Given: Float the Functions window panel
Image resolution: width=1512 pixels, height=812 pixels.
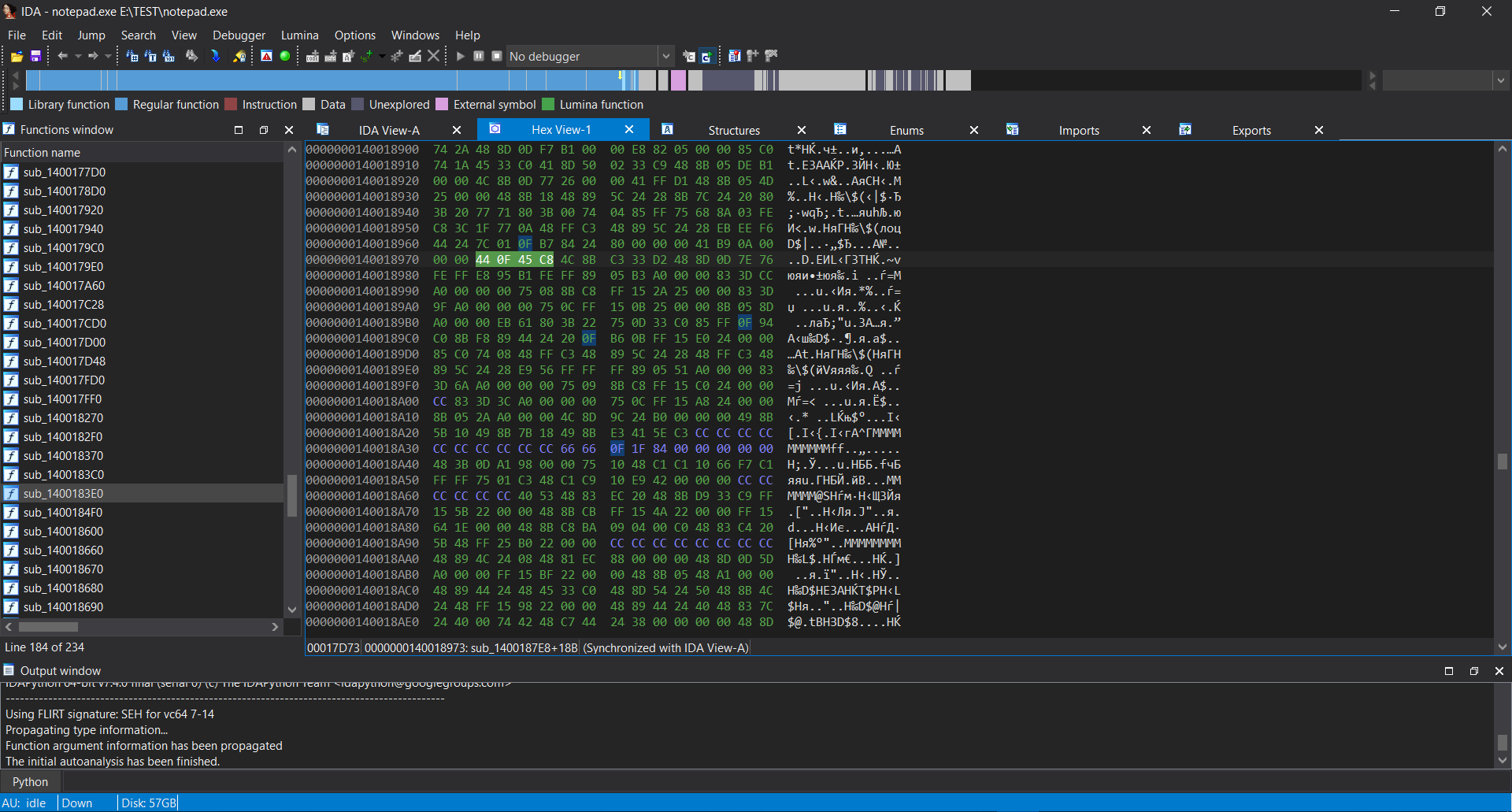Looking at the screenshot, I should tap(264, 130).
